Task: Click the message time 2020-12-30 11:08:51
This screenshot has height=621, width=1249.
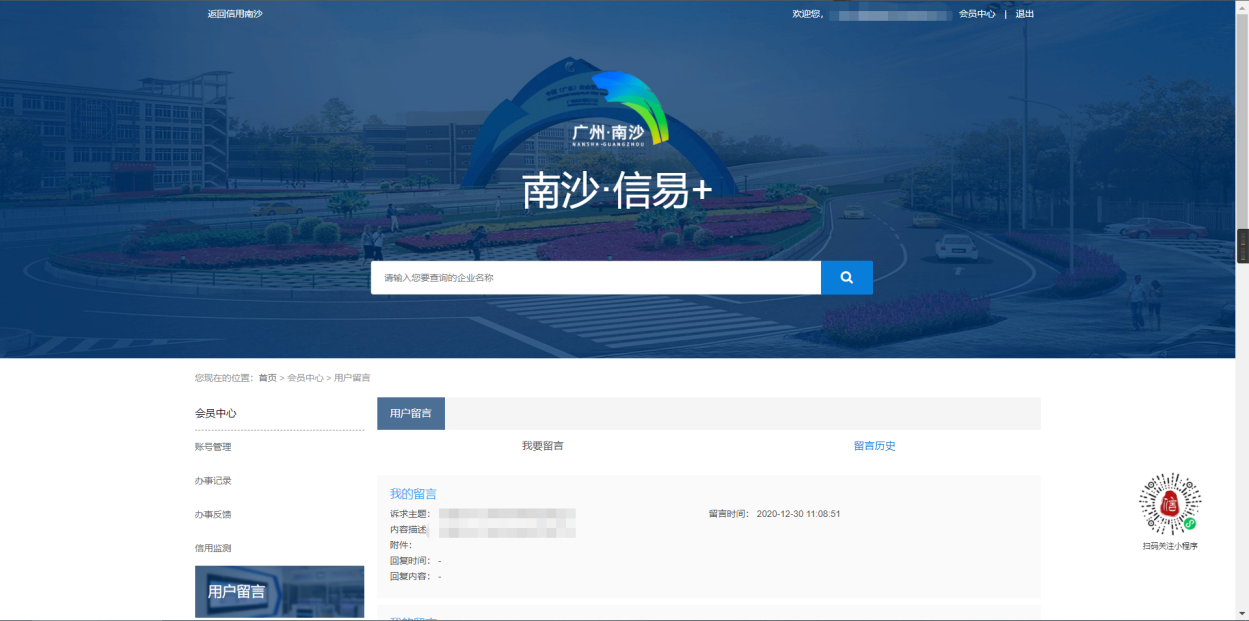Action: point(798,514)
